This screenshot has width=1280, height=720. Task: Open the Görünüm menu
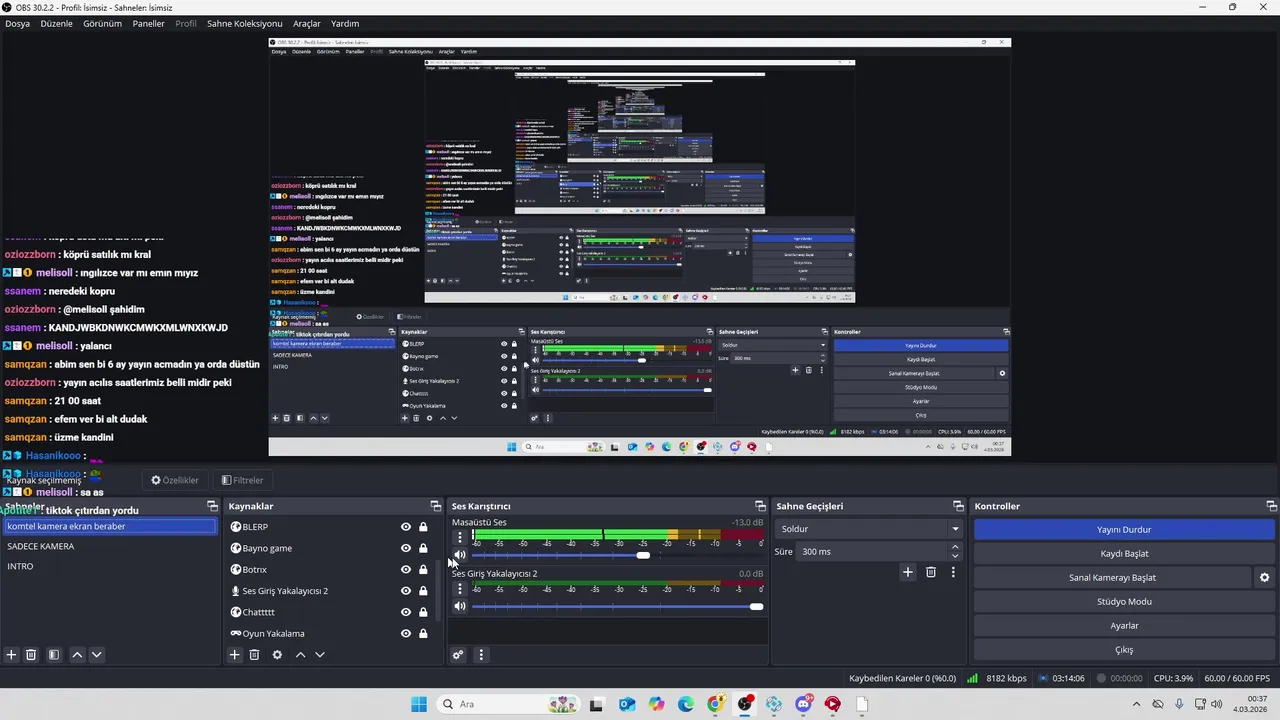102,23
